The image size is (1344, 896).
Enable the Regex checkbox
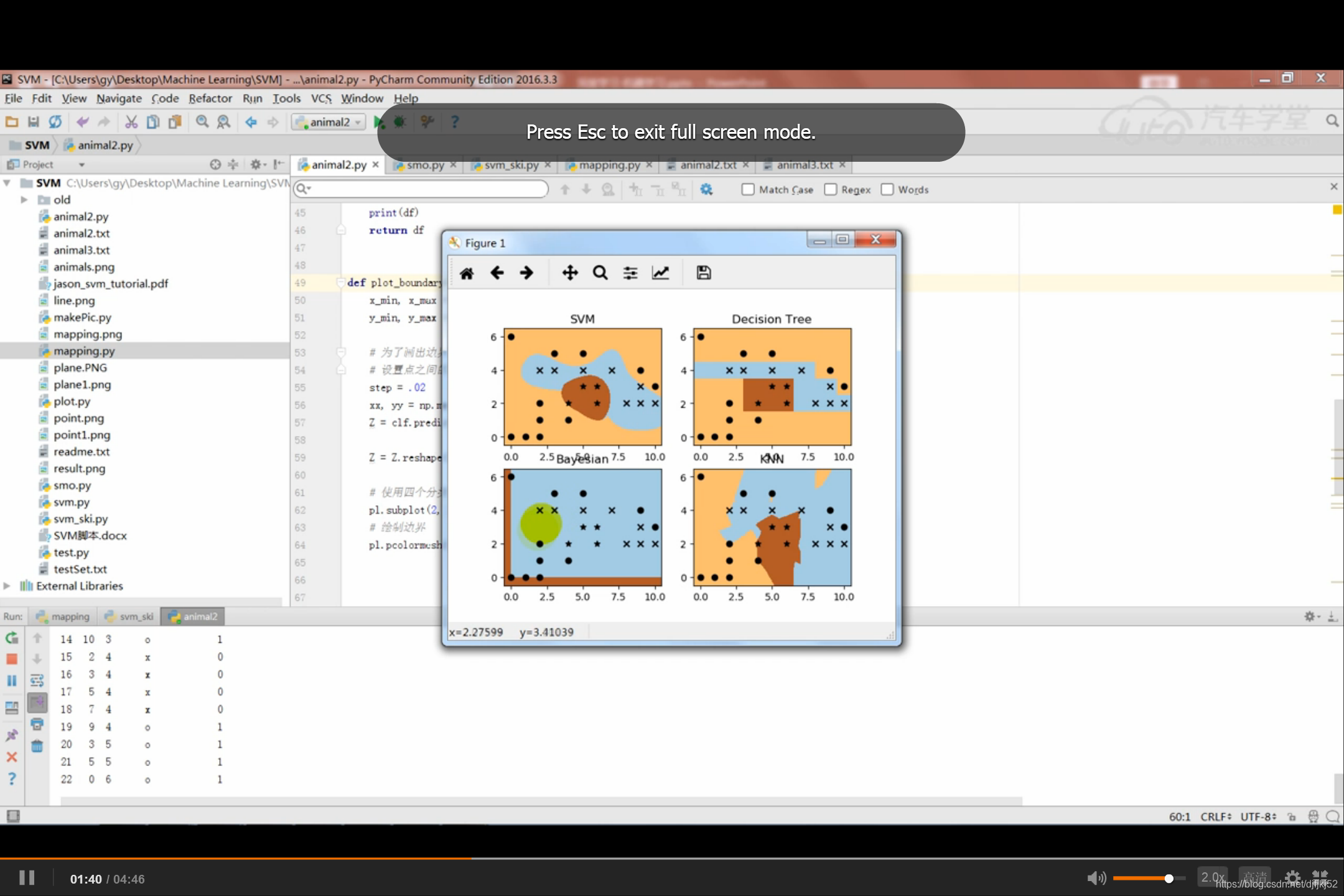830,189
